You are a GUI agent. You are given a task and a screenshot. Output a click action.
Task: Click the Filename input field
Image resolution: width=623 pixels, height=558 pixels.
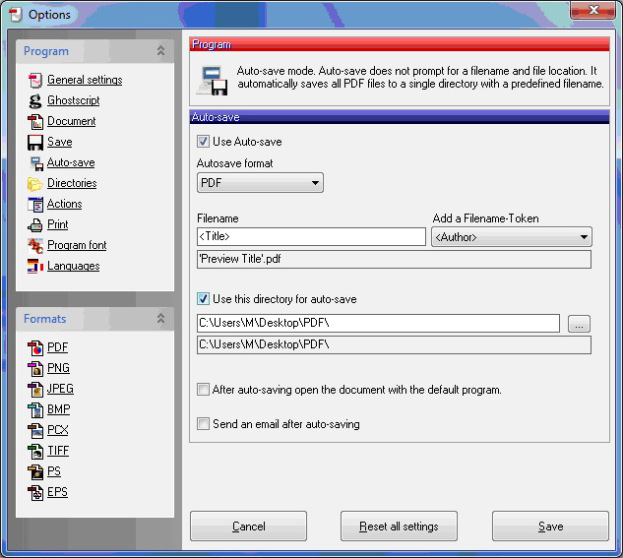pyautogui.click(x=311, y=236)
